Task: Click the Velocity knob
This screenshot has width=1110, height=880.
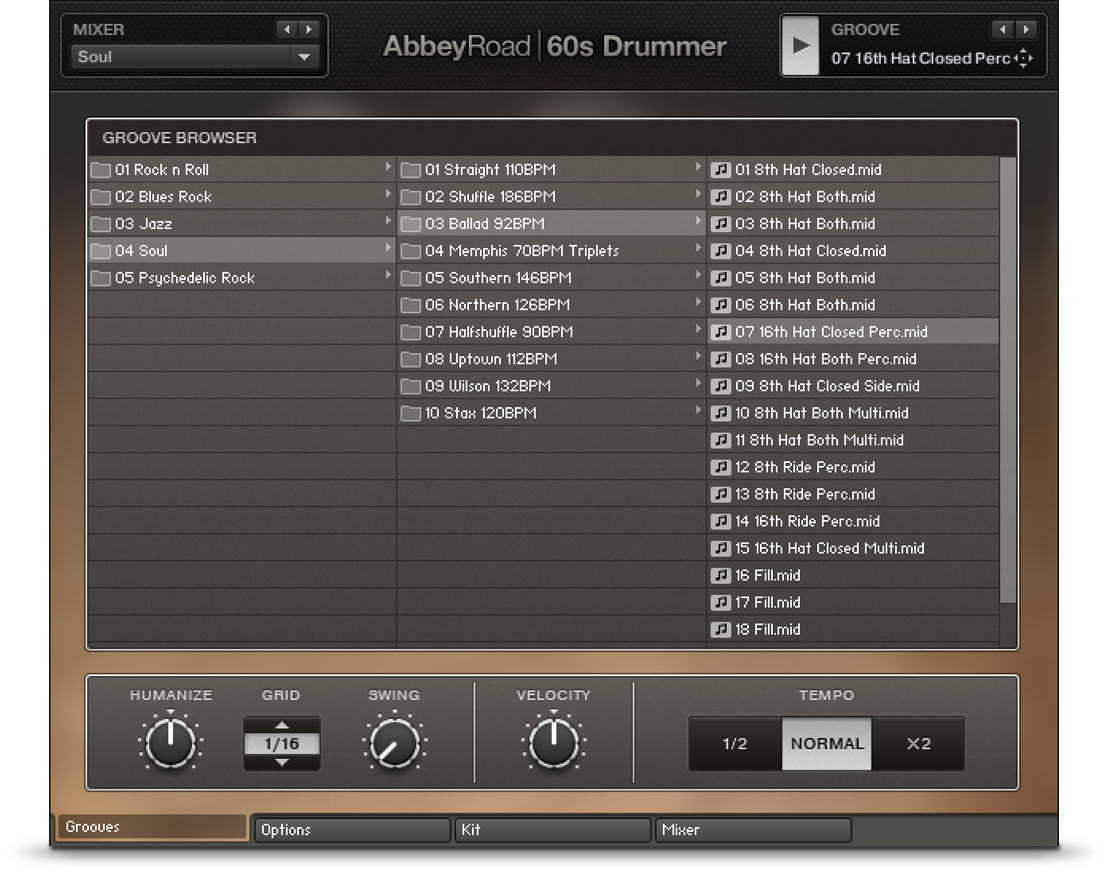Action: point(554,743)
